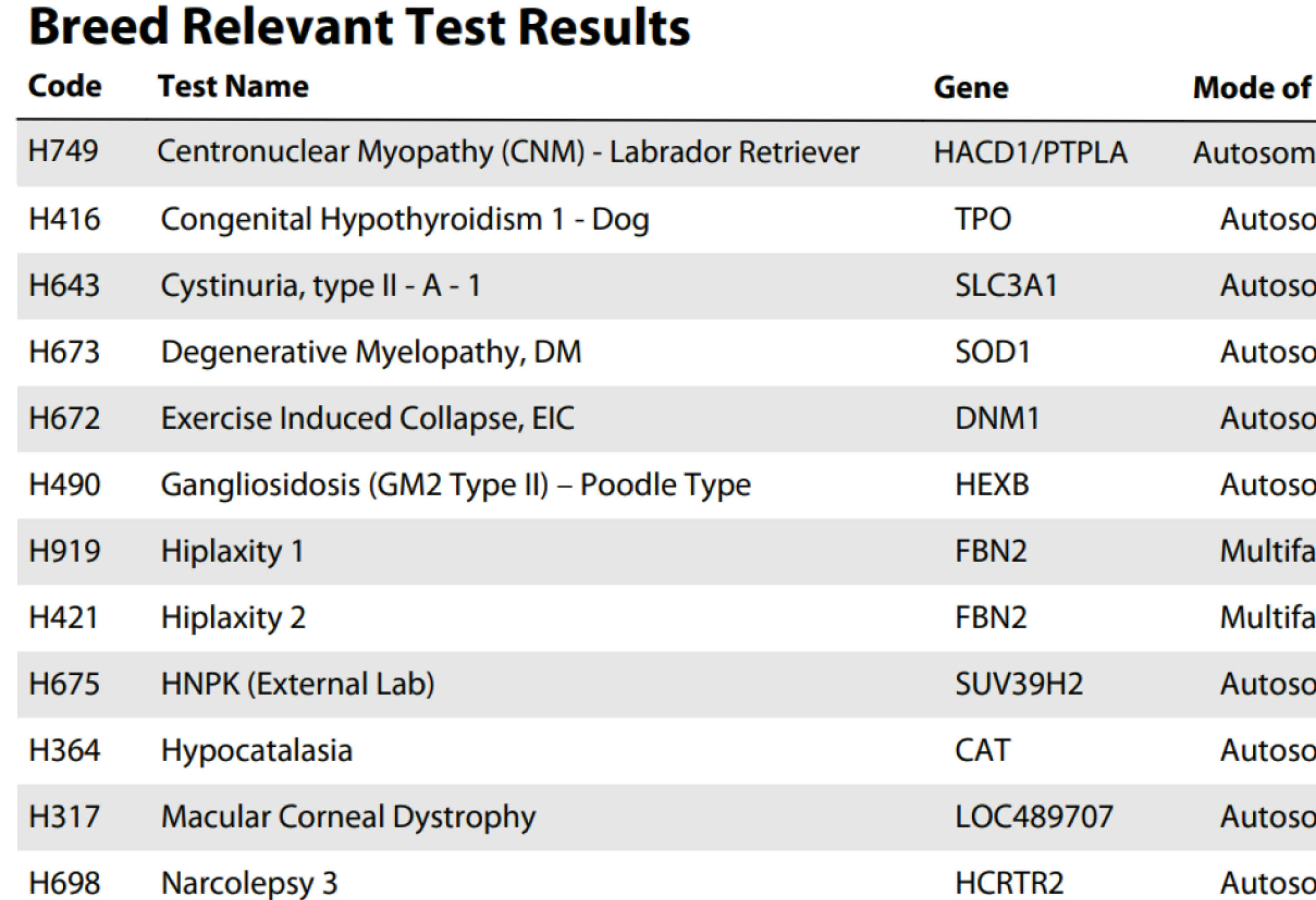This screenshot has width=1316, height=900.
Task: Select code H672 in the table
Action: (65, 419)
